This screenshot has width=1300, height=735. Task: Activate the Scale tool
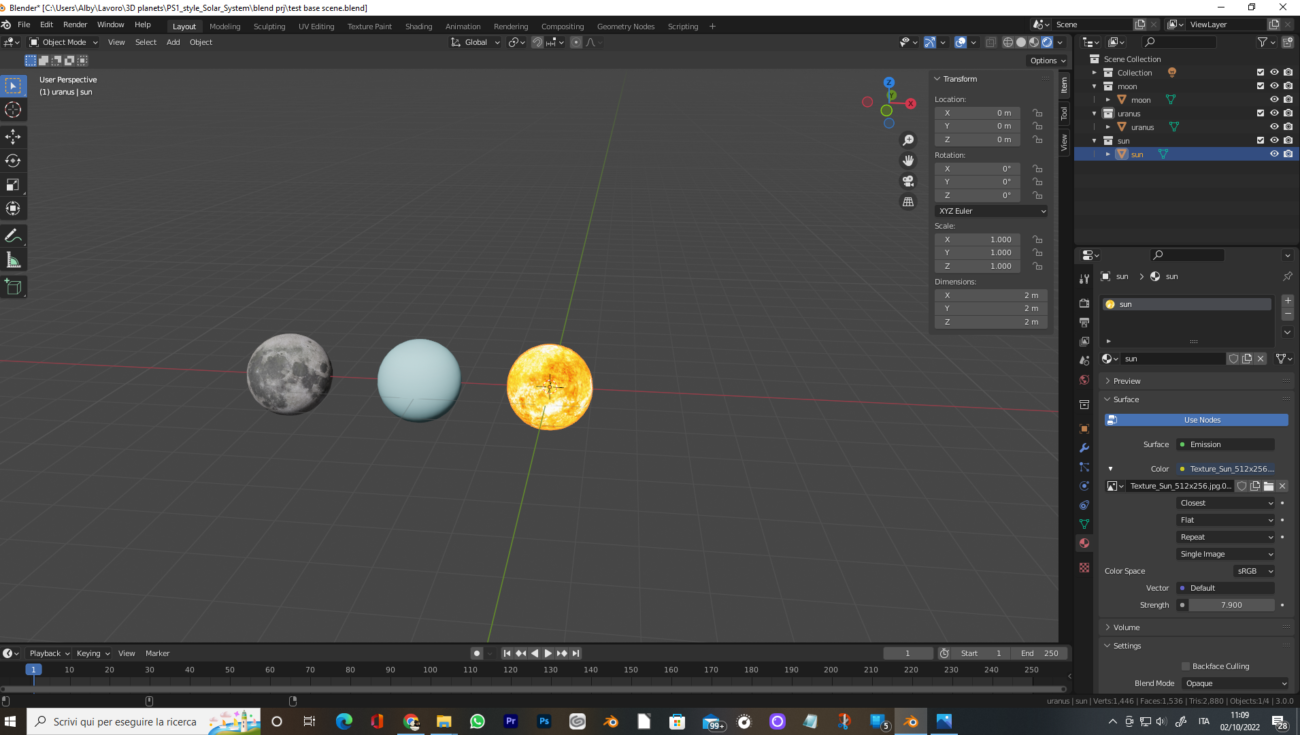13,184
